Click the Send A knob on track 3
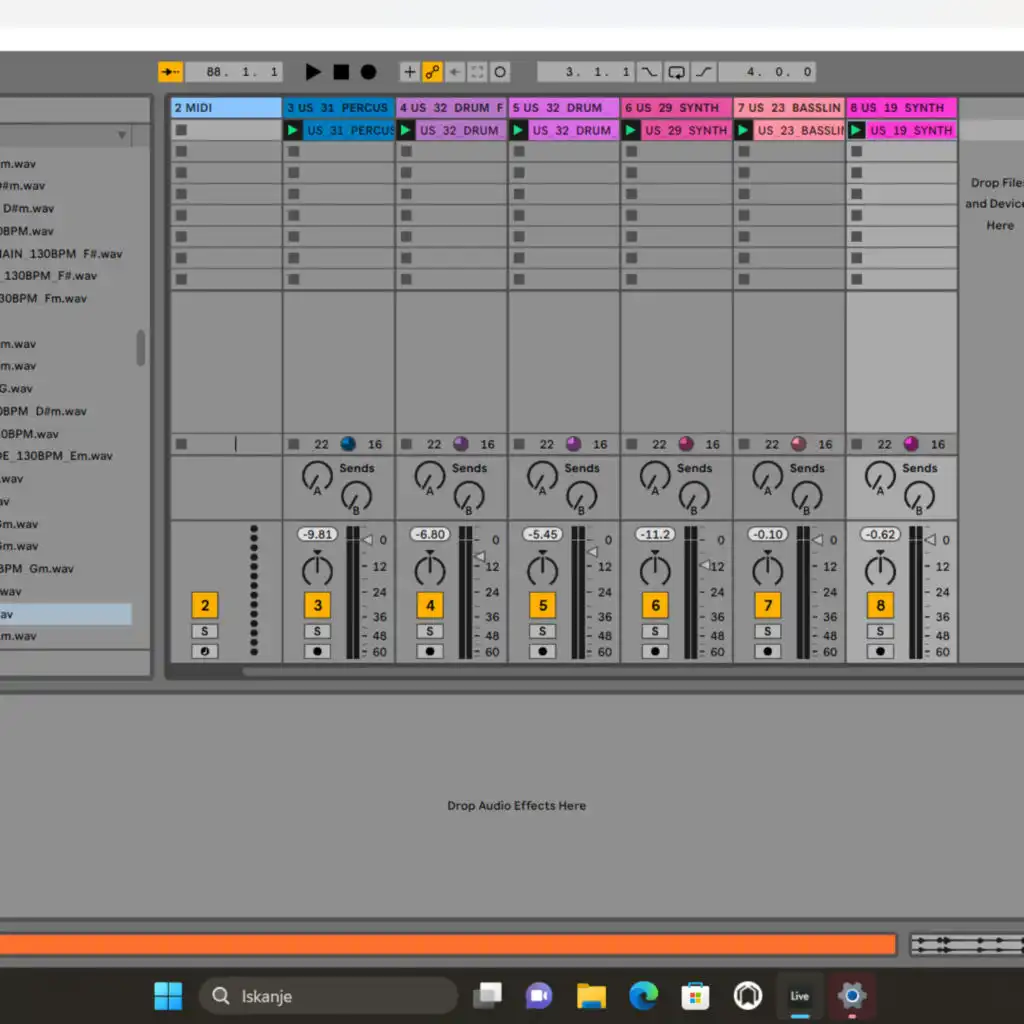The height and width of the screenshot is (1024, 1024). (317, 477)
